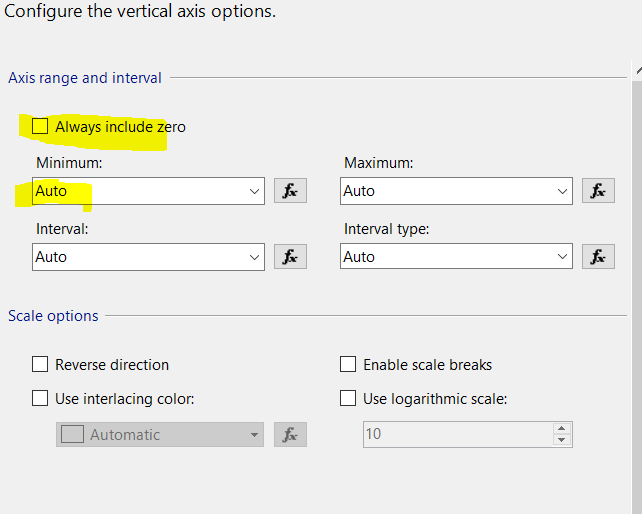The height and width of the screenshot is (514, 642).
Task: Expand the Minimum dropdown arrow
Action: [253, 191]
